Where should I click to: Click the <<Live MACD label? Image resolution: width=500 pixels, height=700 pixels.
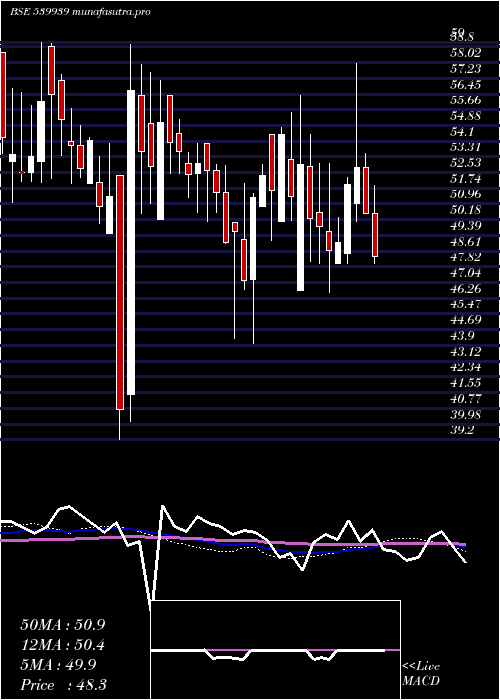point(421,673)
